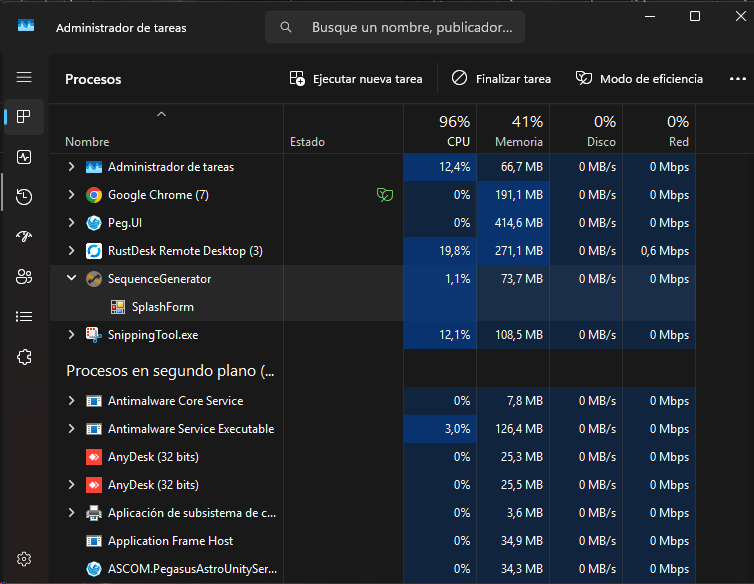Screen dimensions: 754x584
Task: Expand Antimalware Core Service
Action: [71, 401]
